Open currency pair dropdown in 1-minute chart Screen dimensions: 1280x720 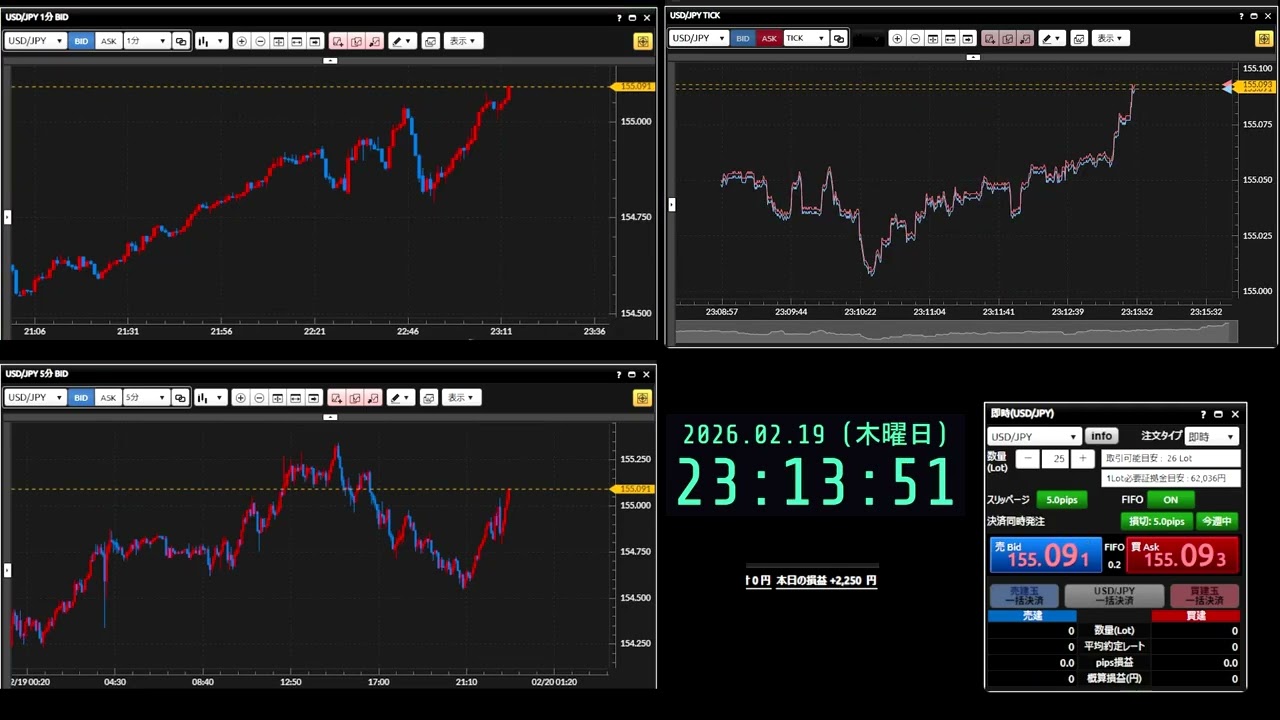(x=35, y=41)
